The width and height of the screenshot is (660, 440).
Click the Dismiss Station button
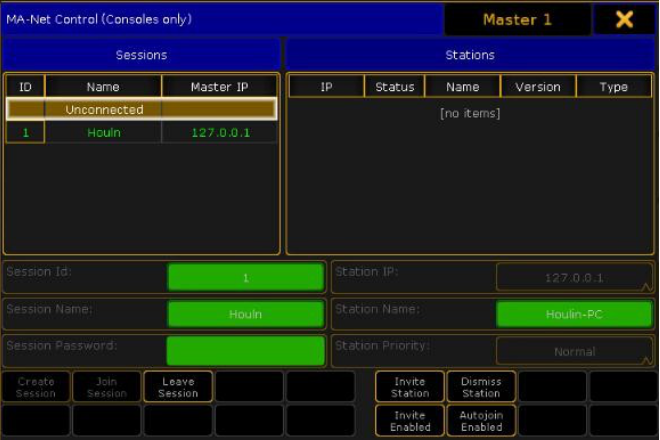coord(481,387)
